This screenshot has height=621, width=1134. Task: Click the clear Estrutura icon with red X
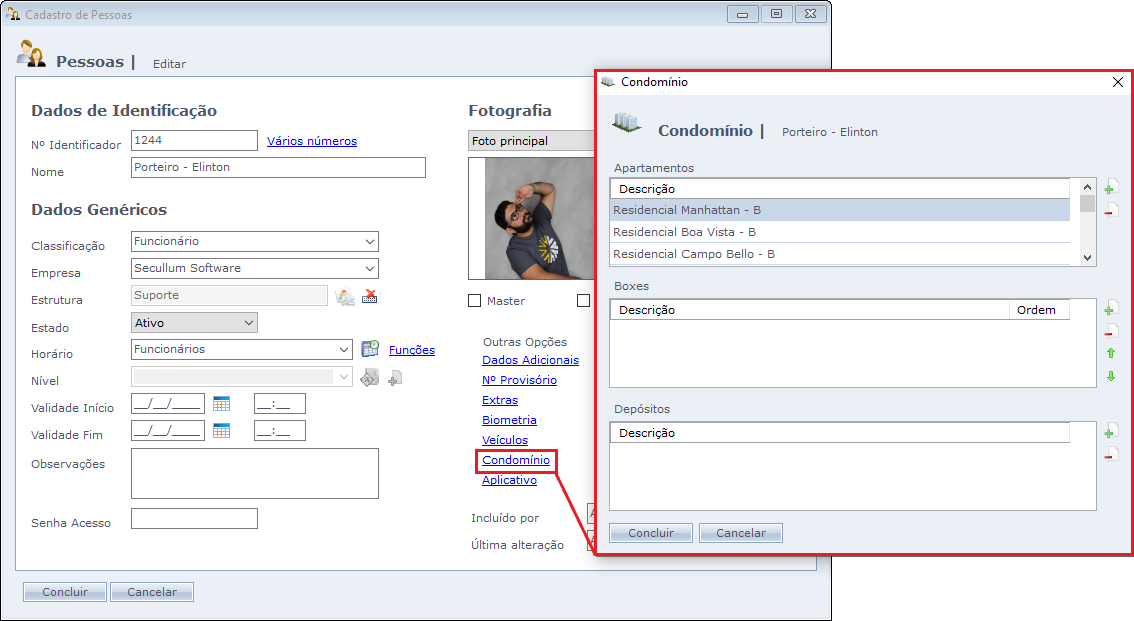pos(369,296)
